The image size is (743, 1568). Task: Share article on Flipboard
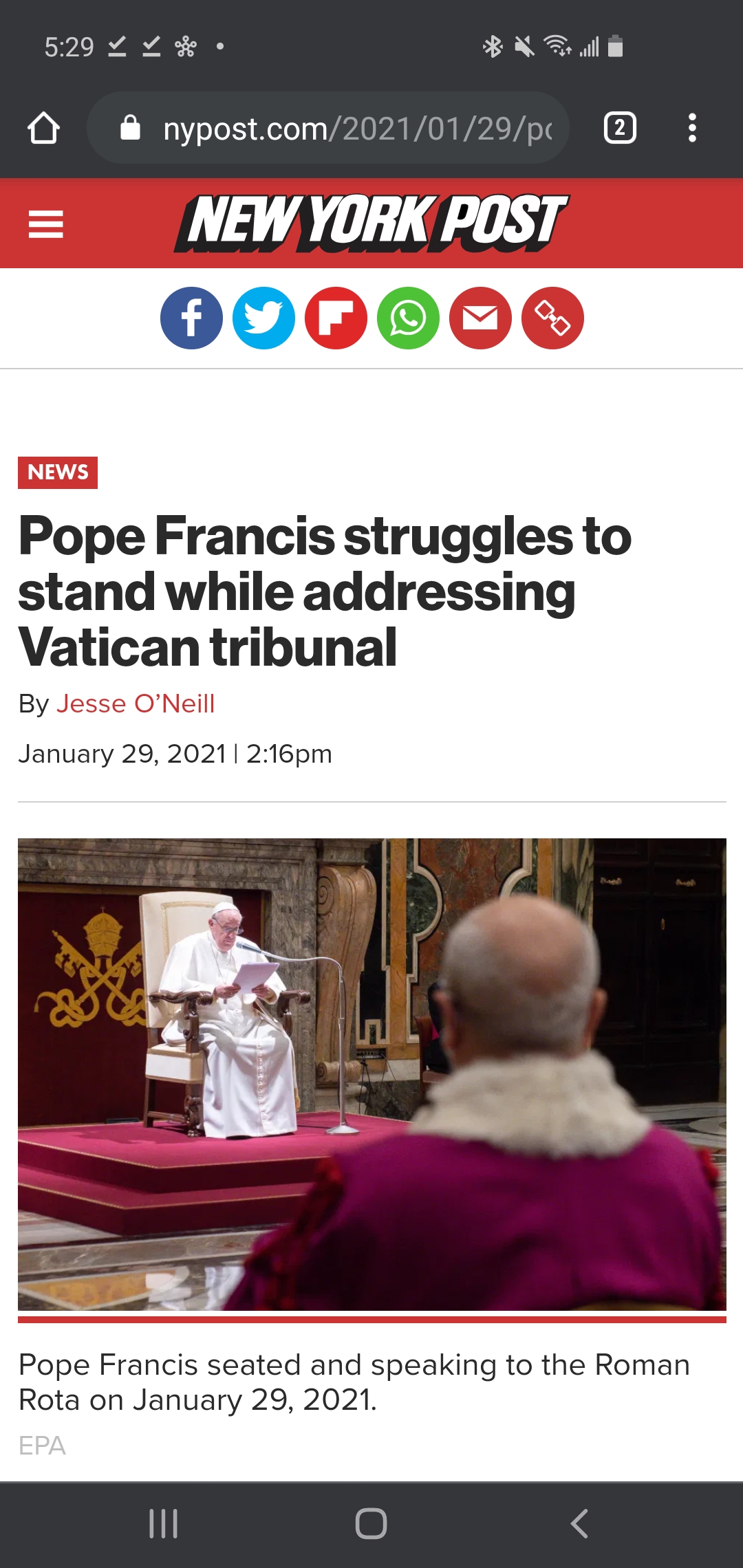tap(336, 318)
